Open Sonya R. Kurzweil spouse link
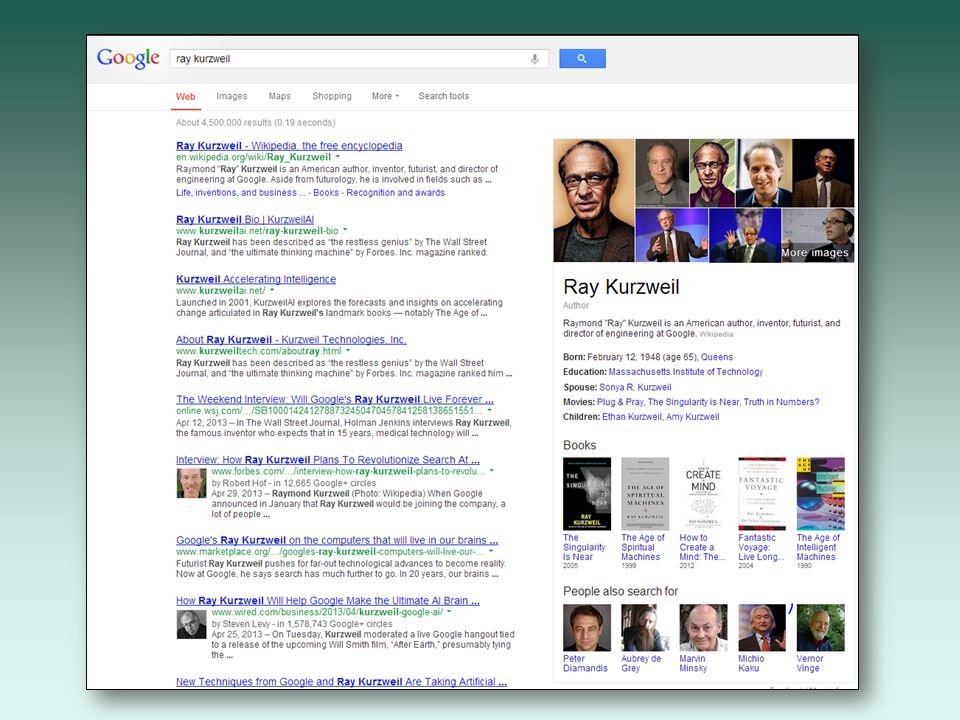 [635, 387]
